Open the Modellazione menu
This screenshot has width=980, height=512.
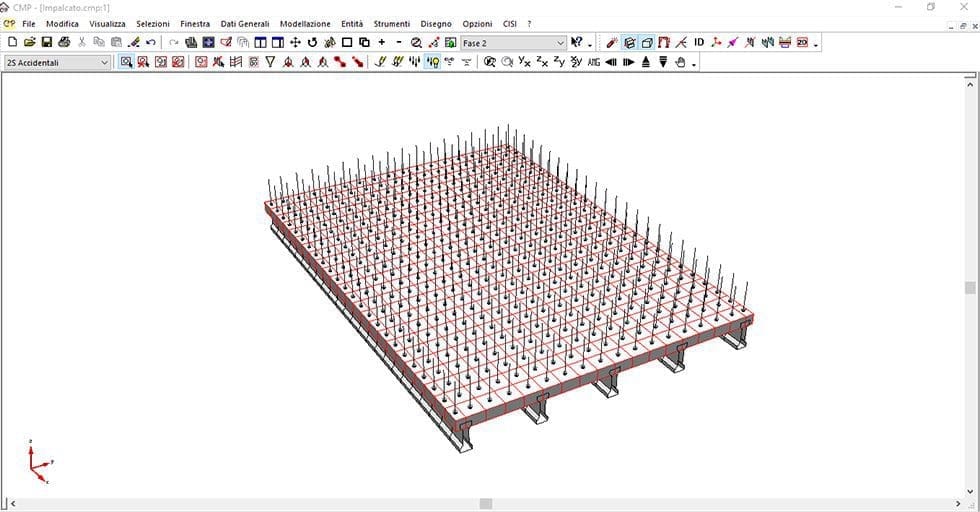[305, 23]
